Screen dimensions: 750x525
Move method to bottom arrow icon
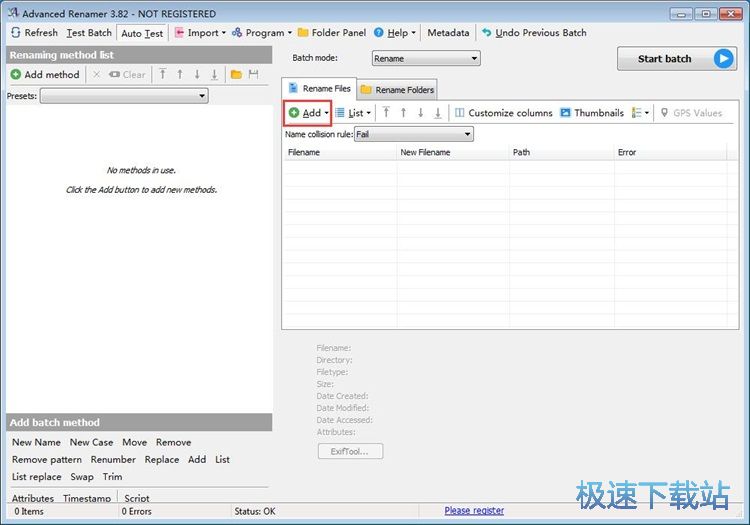(214, 74)
